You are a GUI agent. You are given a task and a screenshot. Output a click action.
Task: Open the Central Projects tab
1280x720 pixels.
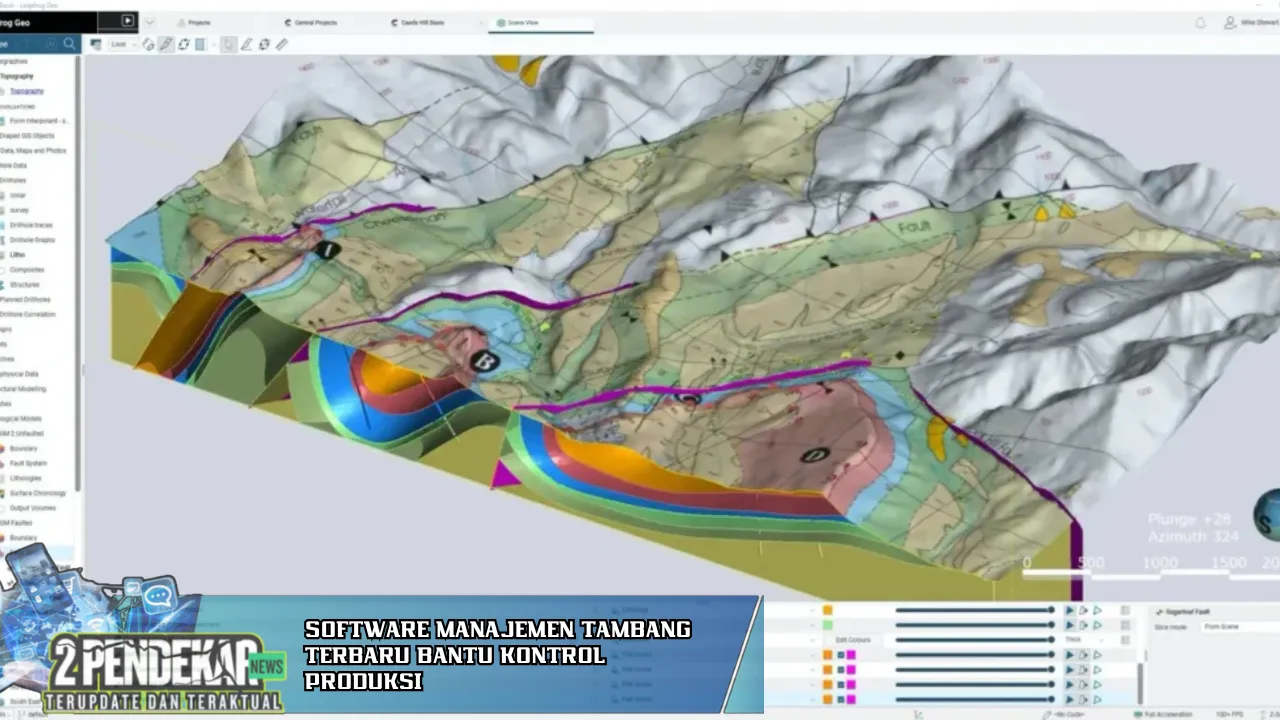tap(314, 22)
